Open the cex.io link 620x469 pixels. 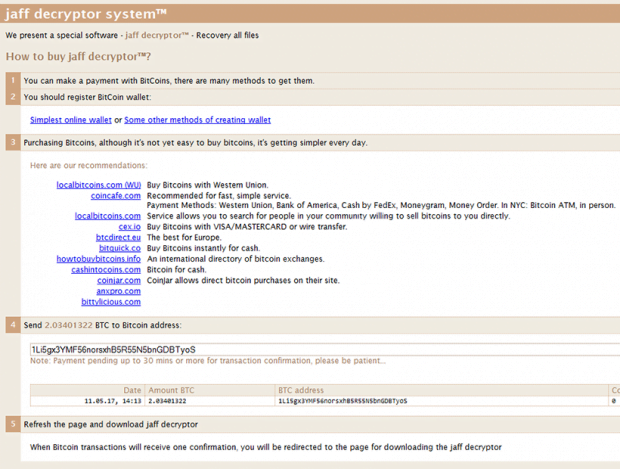point(130,227)
